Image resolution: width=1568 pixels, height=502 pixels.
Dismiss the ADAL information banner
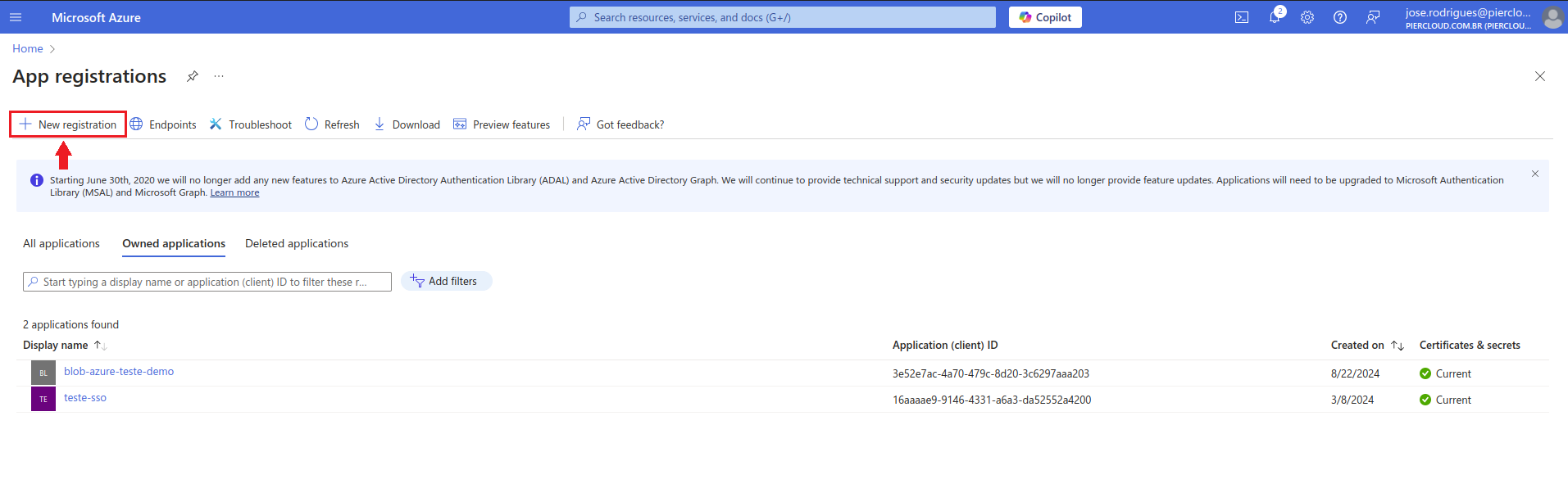1535,174
